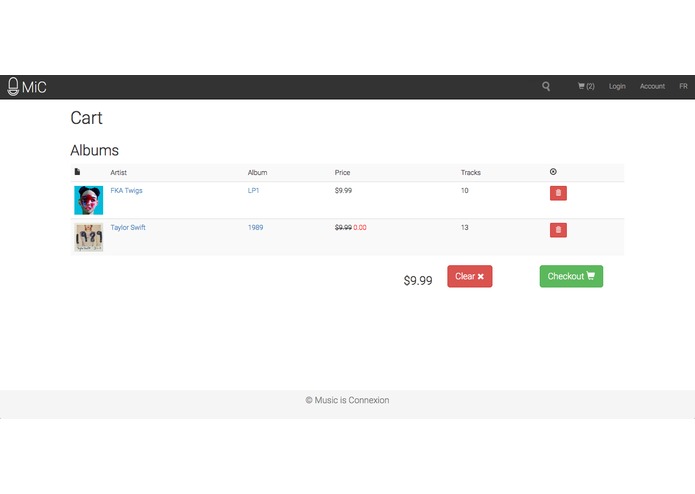The width and height of the screenshot is (695, 494).
Task: Open the cart (2) link
Action: pyautogui.click(x=586, y=86)
